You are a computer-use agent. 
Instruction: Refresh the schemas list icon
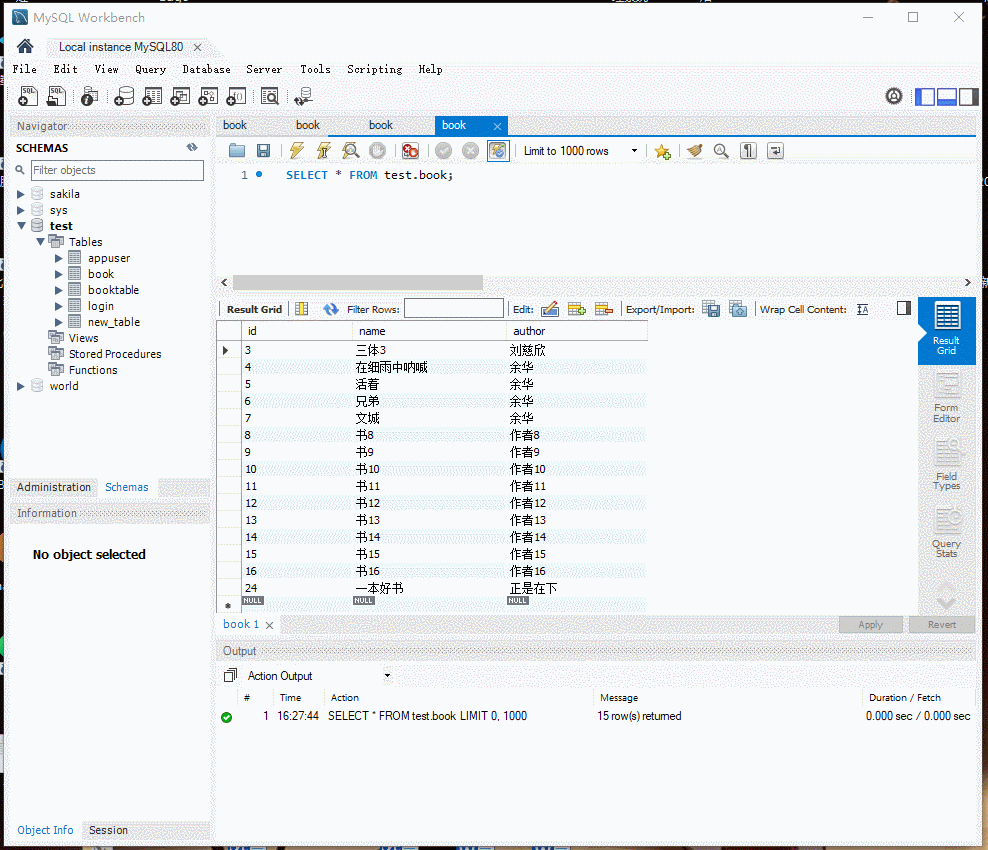click(192, 147)
